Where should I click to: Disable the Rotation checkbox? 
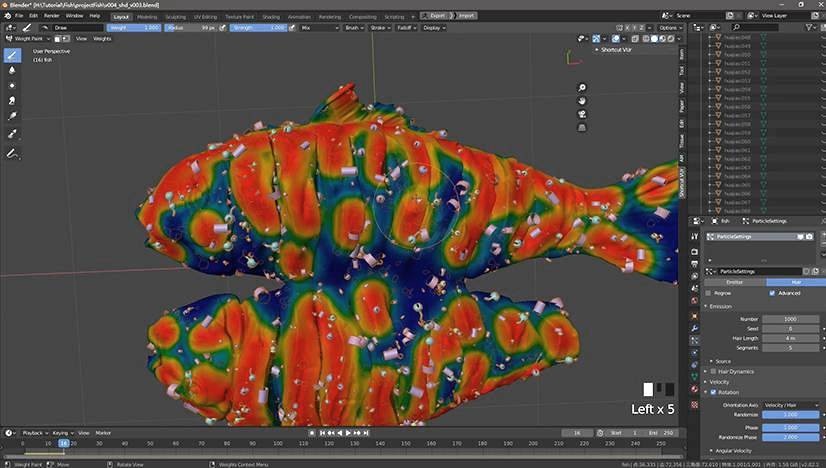[x=714, y=392]
